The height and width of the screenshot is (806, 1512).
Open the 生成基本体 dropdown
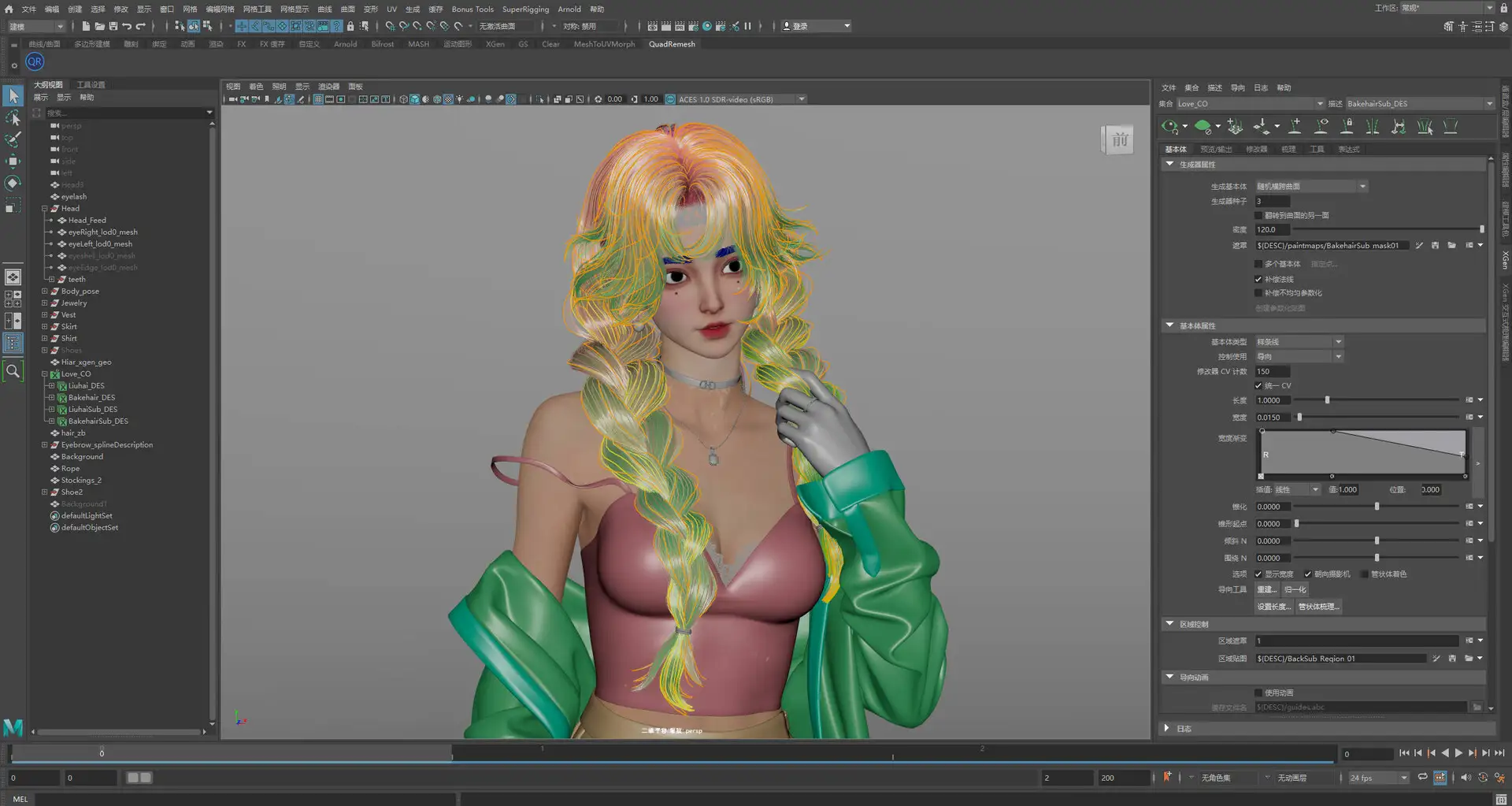[1311, 187]
